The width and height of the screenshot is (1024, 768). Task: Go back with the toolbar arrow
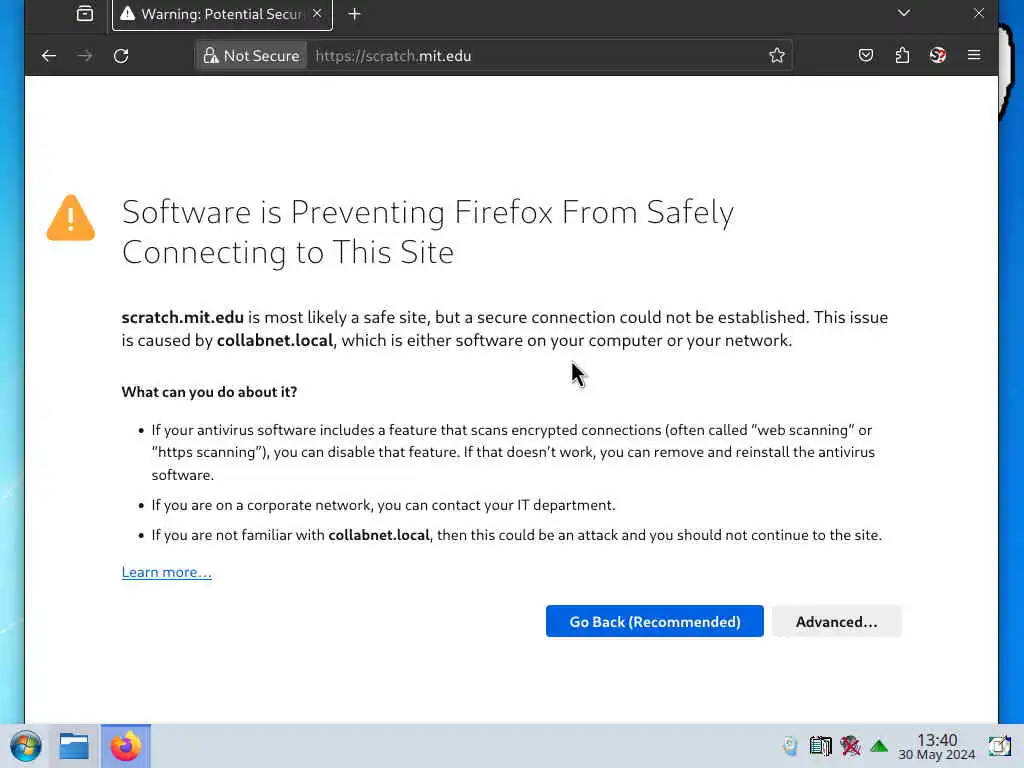pyautogui.click(x=49, y=56)
